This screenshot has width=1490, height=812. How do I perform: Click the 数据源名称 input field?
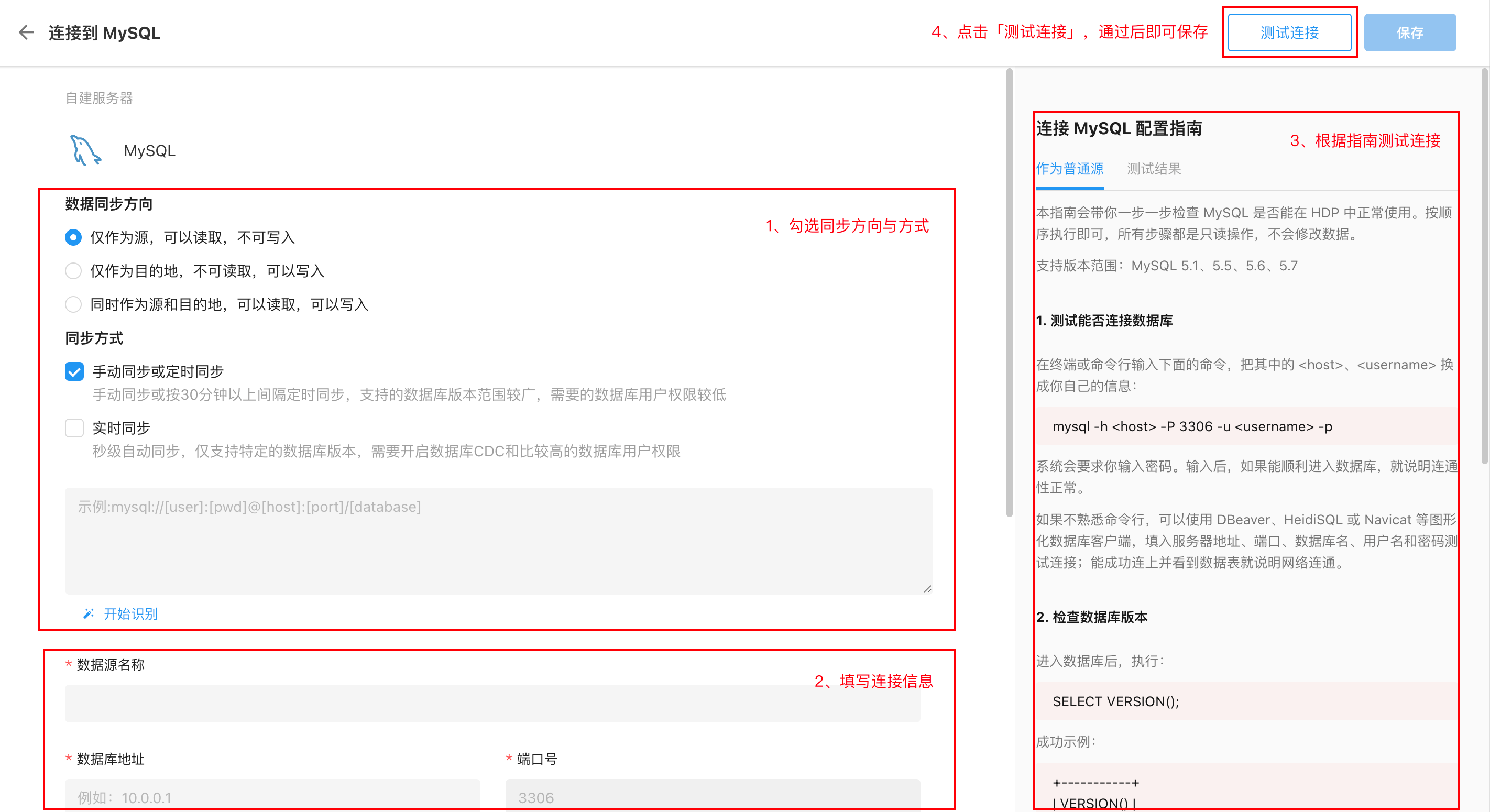492,704
